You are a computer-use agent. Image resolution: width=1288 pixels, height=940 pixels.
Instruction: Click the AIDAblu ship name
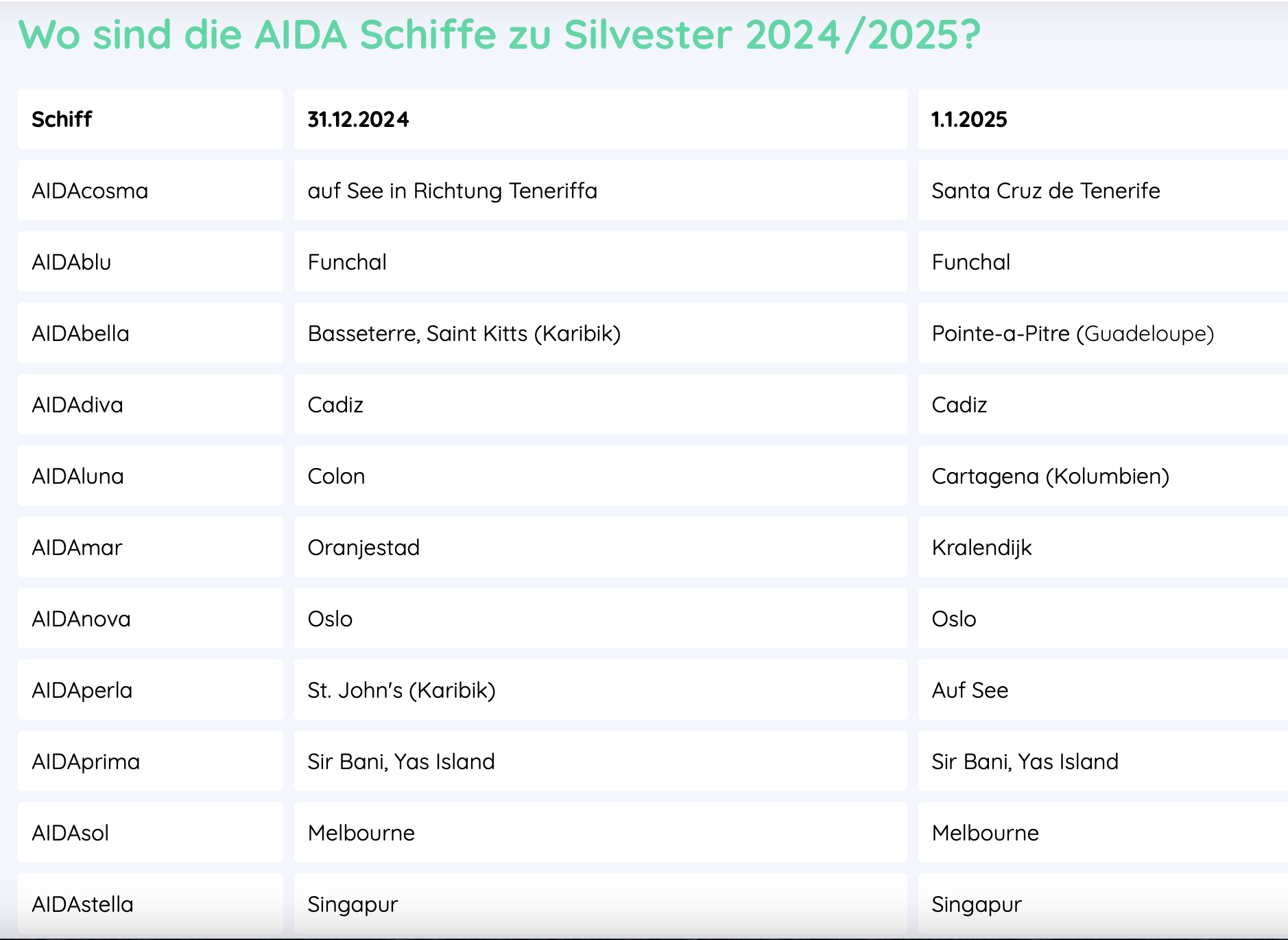click(71, 262)
